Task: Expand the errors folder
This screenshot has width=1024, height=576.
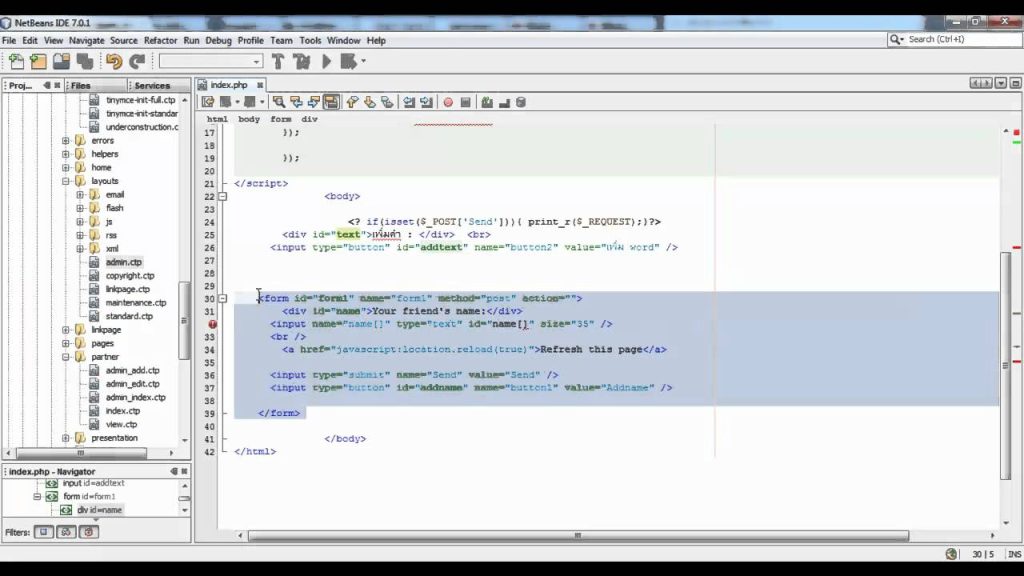Action: coord(66,140)
